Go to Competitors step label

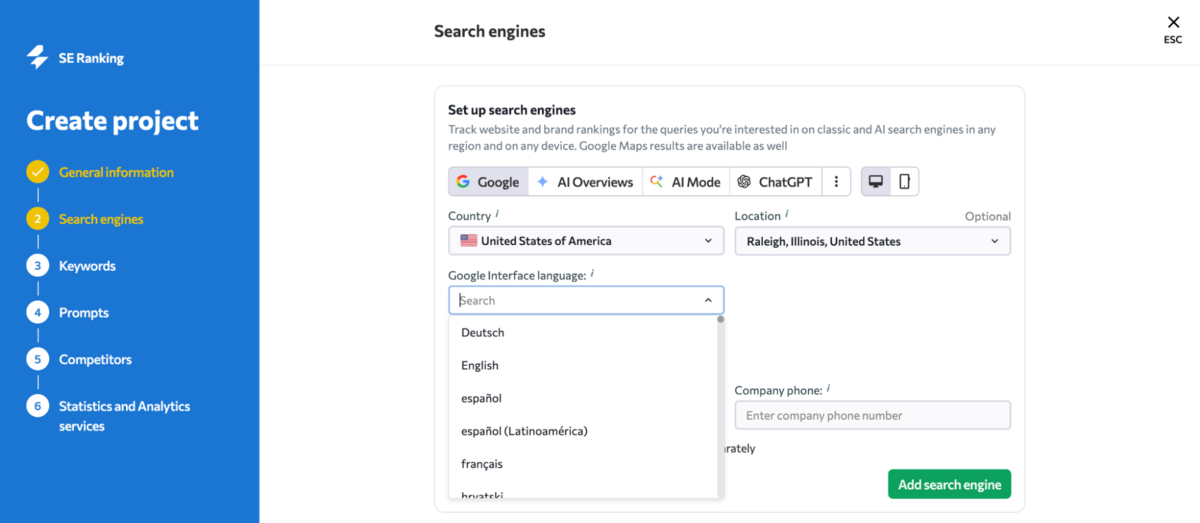click(x=95, y=359)
